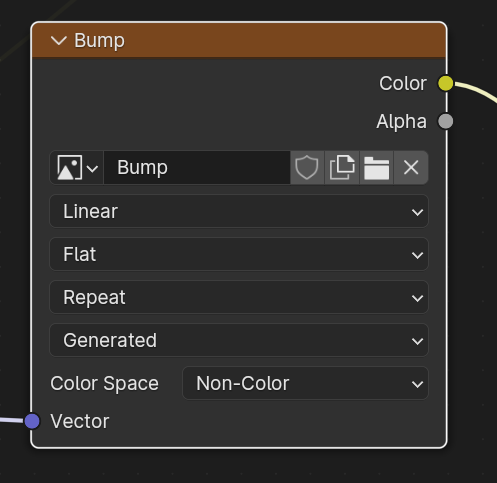Screen dimensions: 497x483
Task: Collapse the Bump node using header chevron
Action: pyautogui.click(x=59, y=40)
